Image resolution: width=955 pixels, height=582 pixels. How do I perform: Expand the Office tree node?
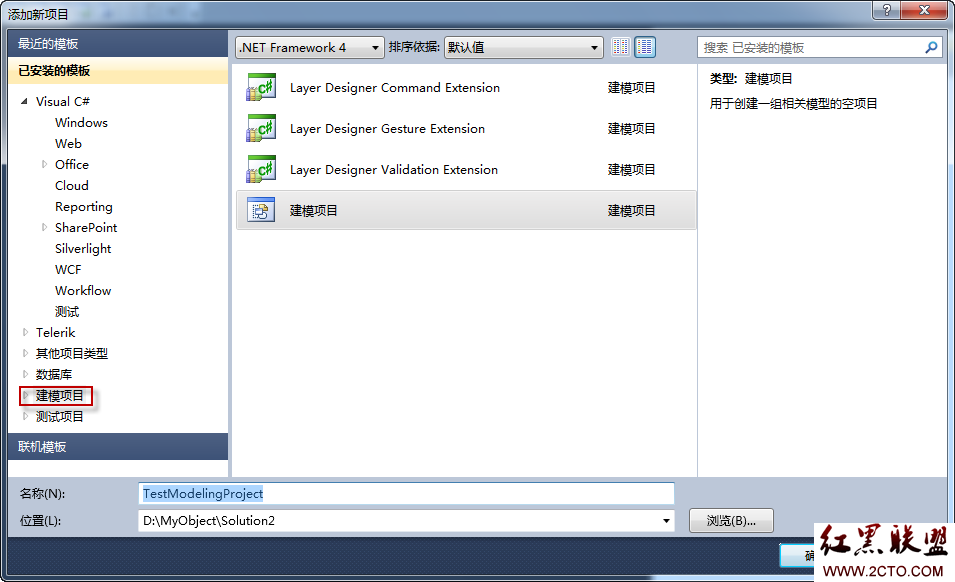[x=44, y=164]
